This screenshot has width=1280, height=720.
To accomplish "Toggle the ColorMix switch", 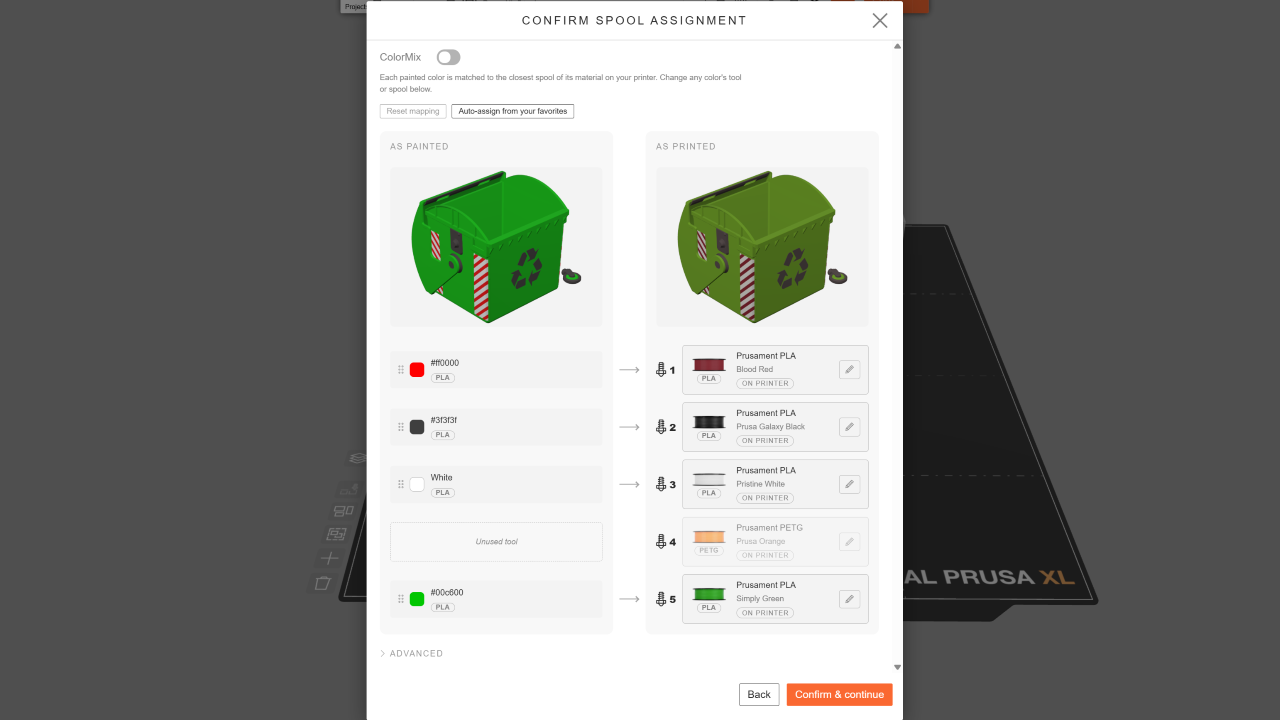I will pos(448,58).
